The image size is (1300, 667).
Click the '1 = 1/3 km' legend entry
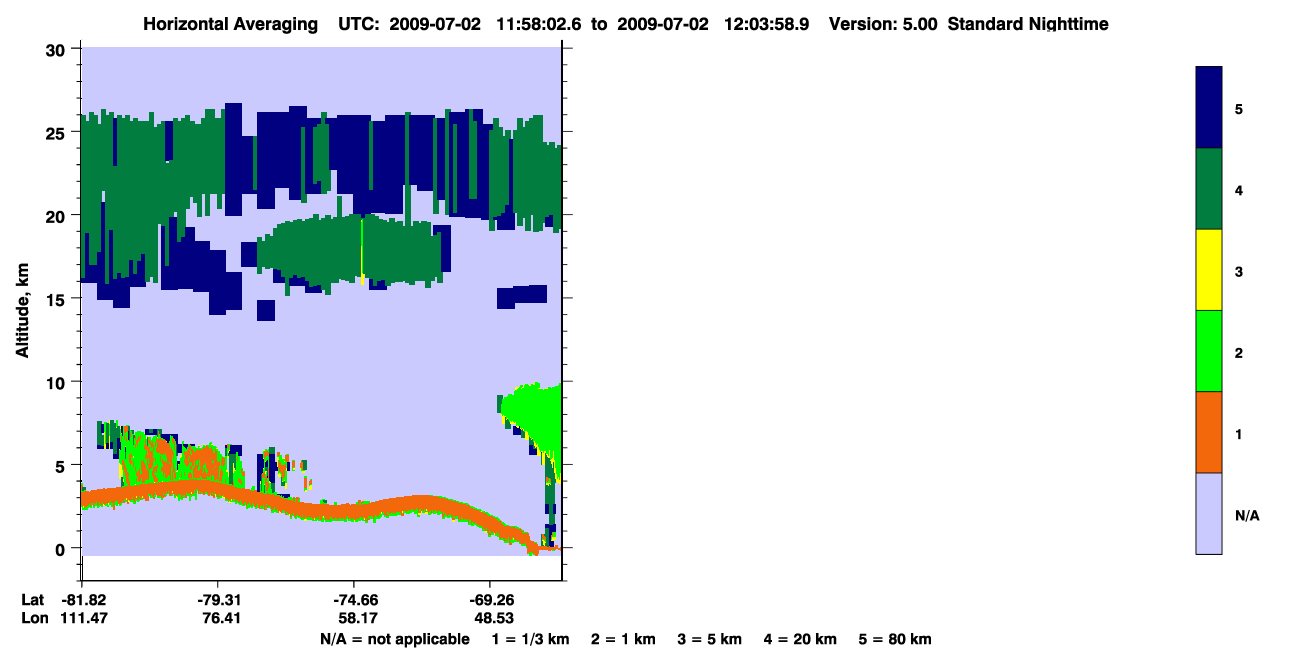point(531,639)
